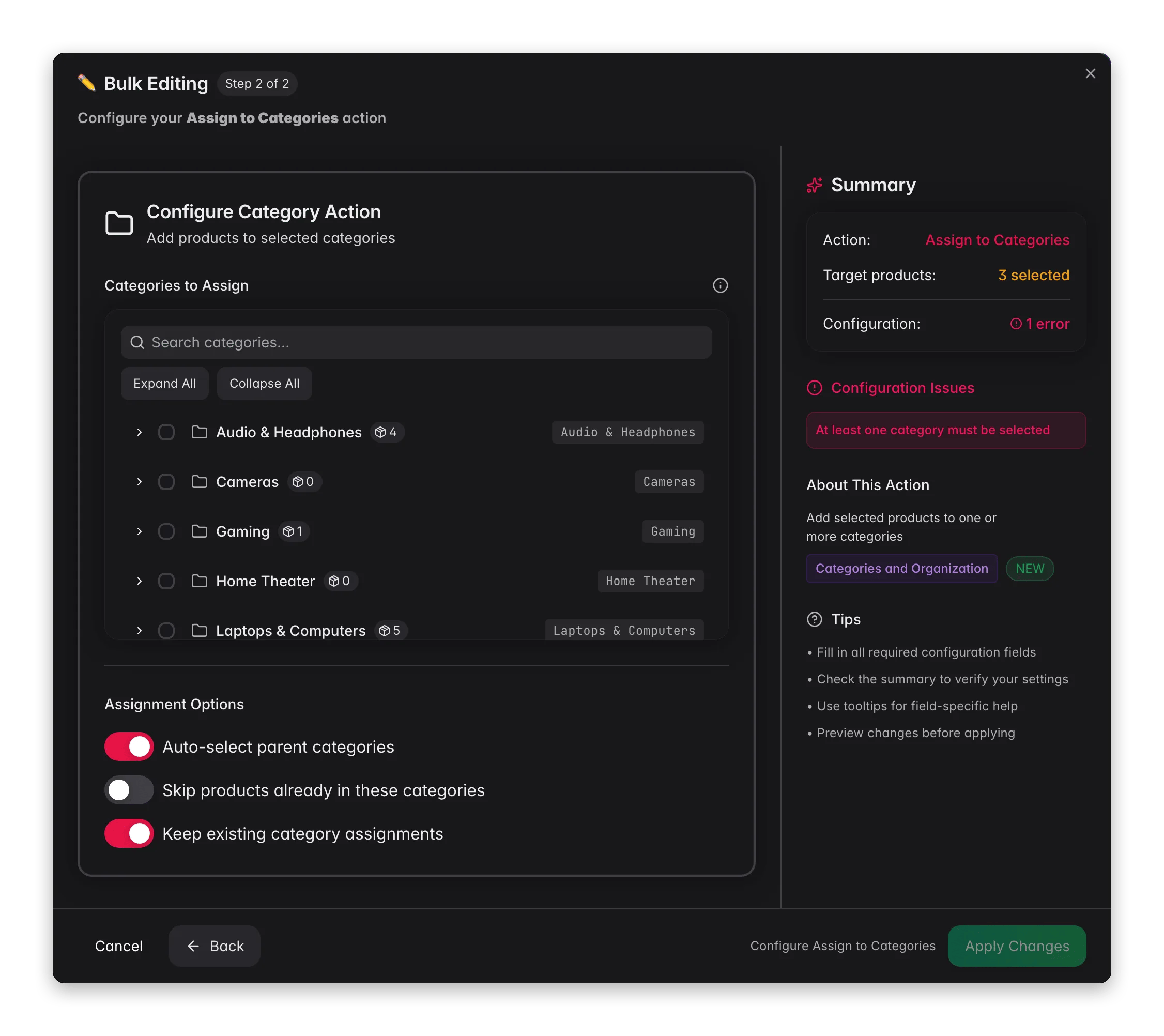
Task: Focus the Search categories field
Action: pos(416,342)
